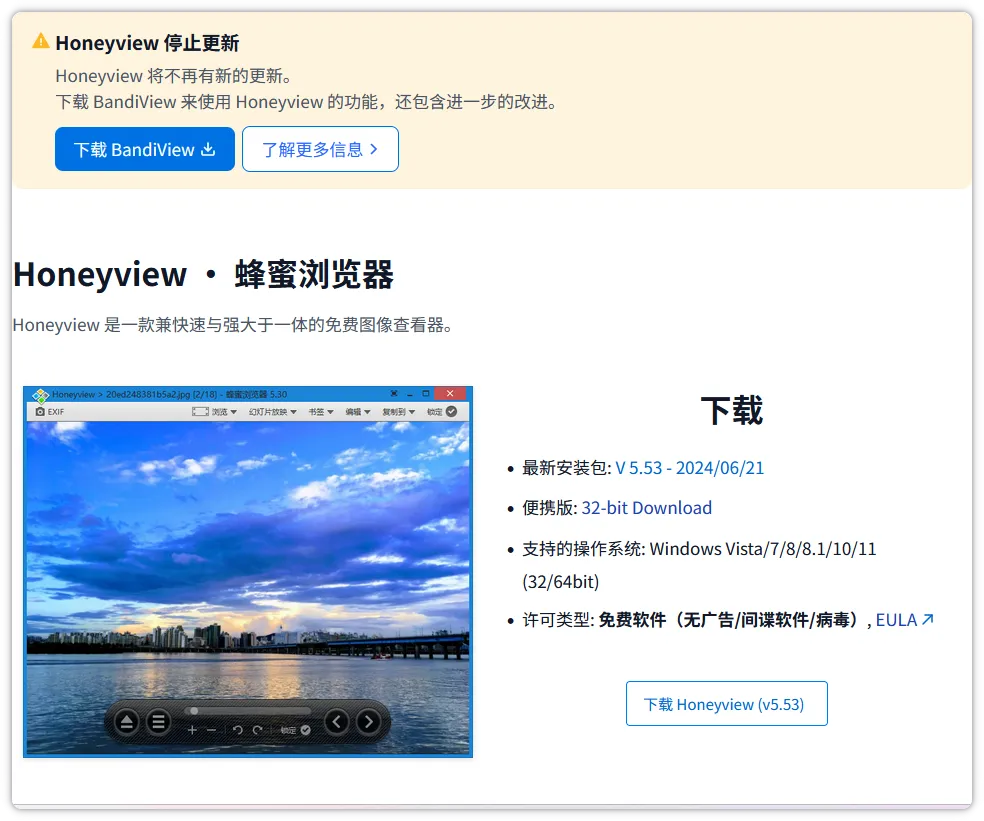Expand the 浏览 dropdown
984x821 pixels.
coord(224,412)
